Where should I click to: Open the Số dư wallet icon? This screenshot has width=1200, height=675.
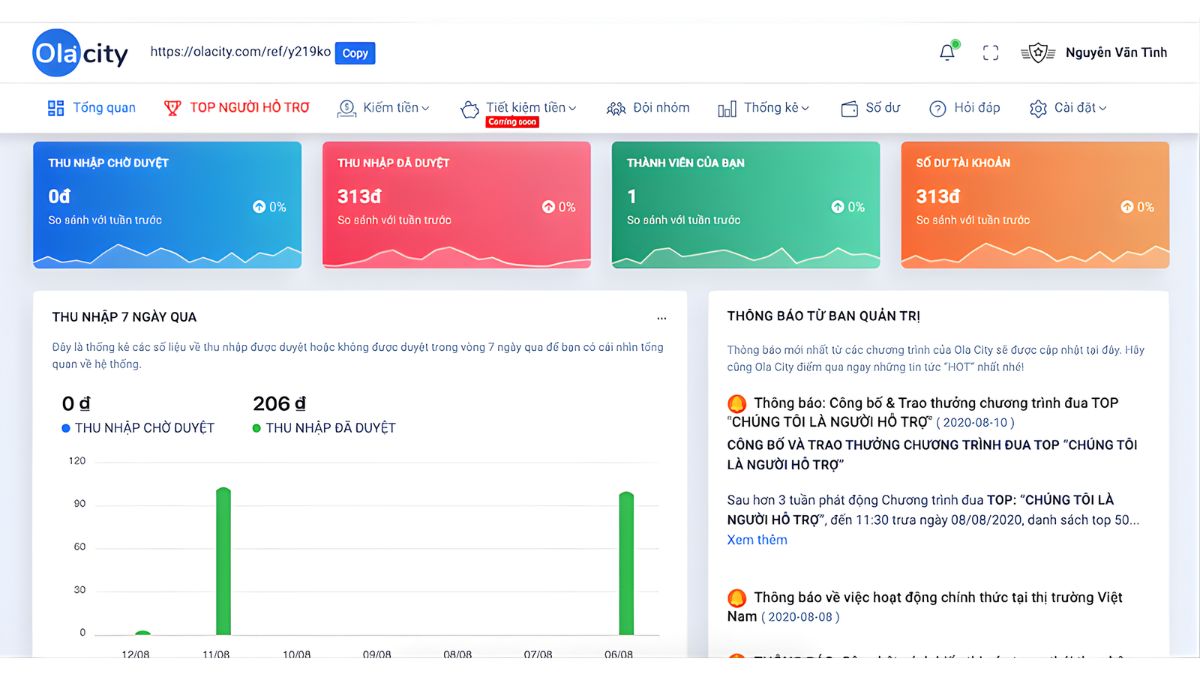coord(849,107)
